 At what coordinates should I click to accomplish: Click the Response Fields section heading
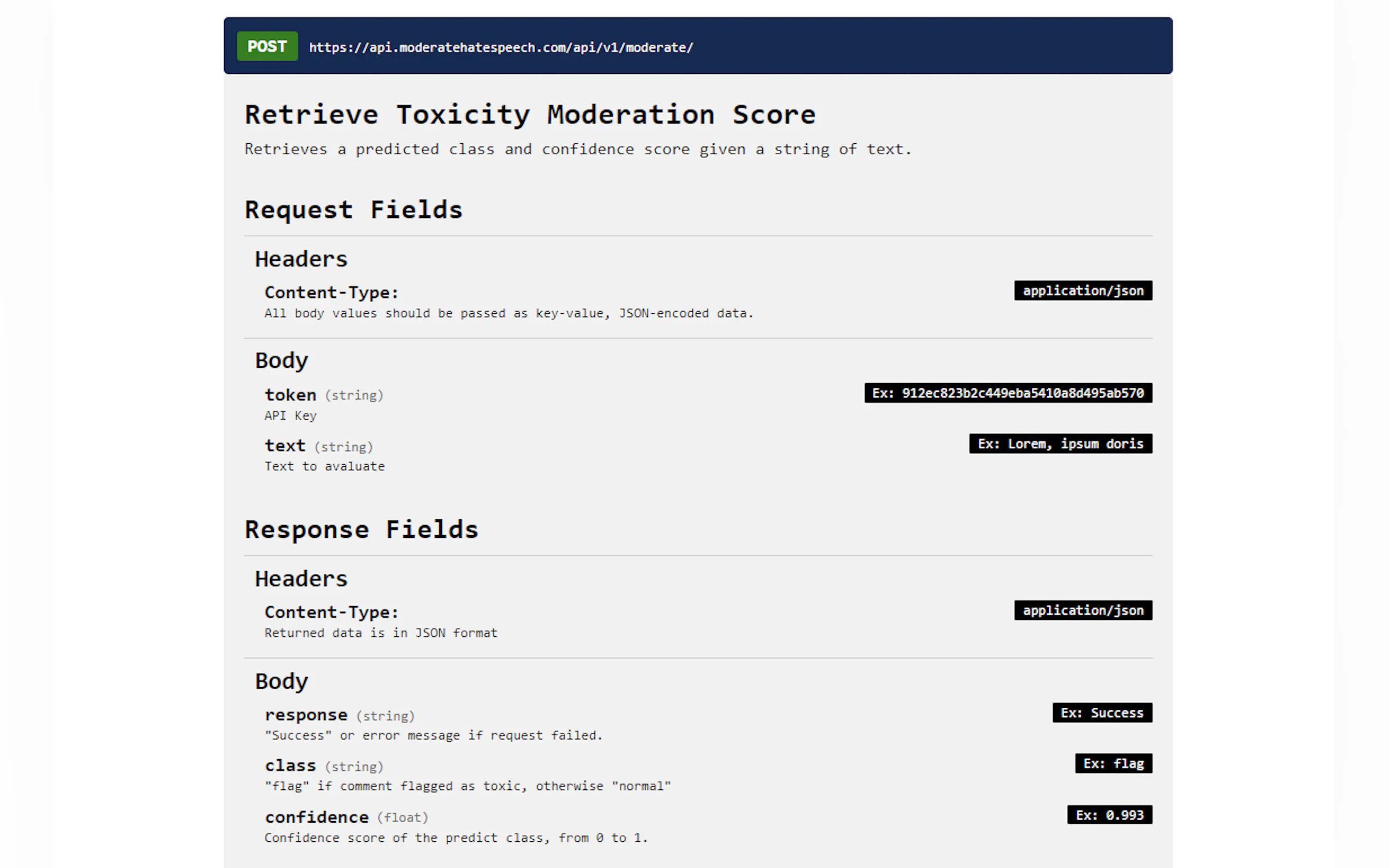361,529
